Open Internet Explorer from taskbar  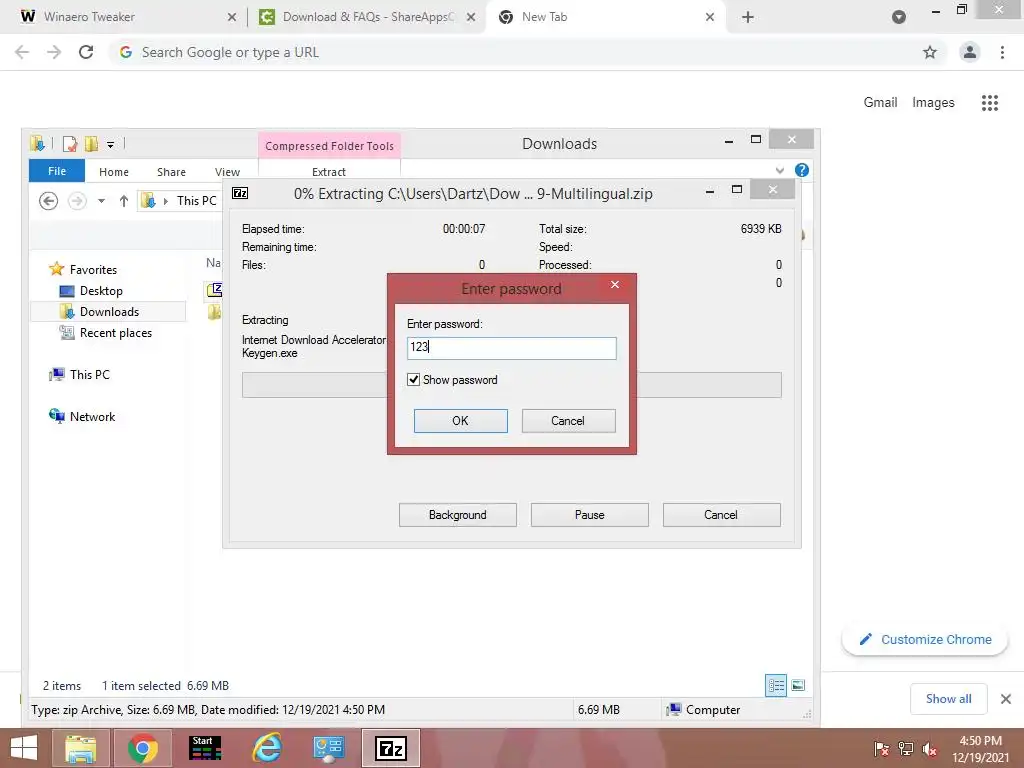coord(267,748)
